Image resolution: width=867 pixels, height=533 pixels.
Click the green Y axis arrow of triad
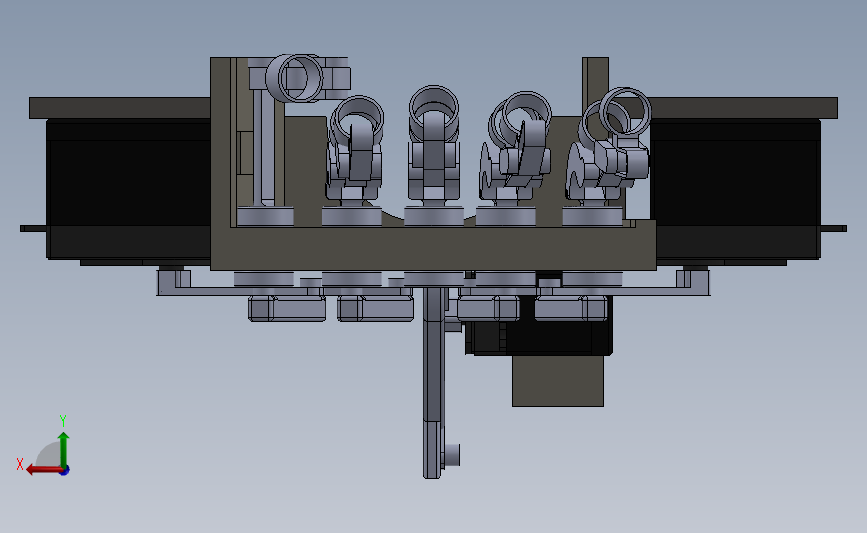point(64,449)
